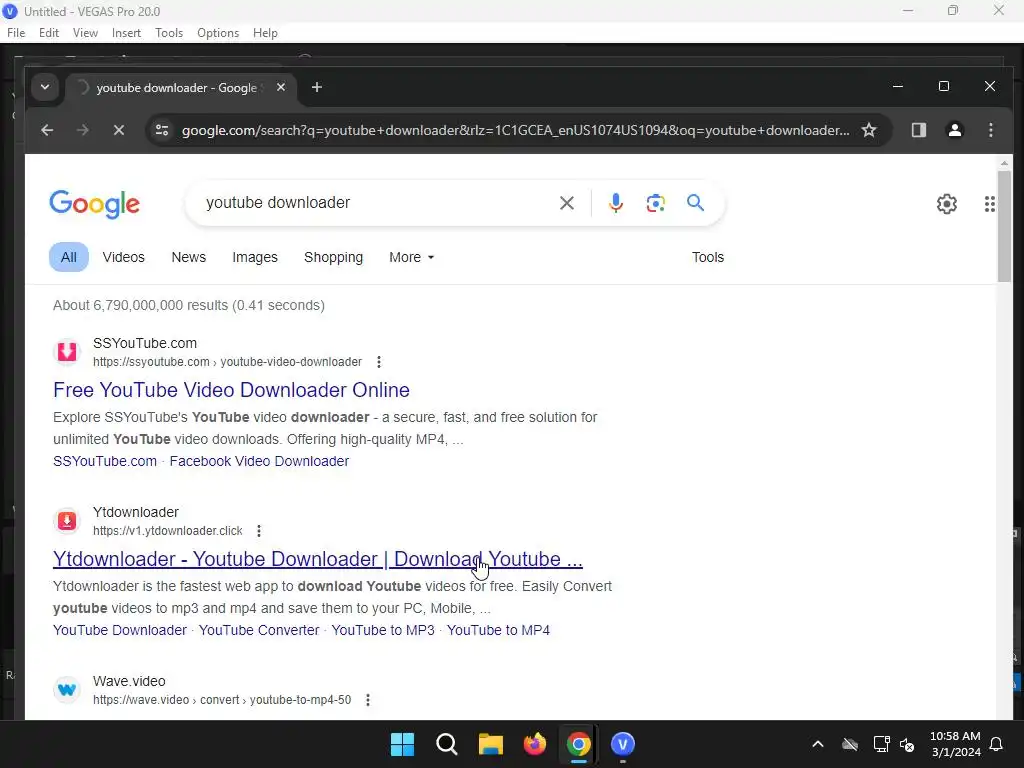Open YouTube to MP4 sitelink
Screen dimensions: 1024x768
[498, 630]
